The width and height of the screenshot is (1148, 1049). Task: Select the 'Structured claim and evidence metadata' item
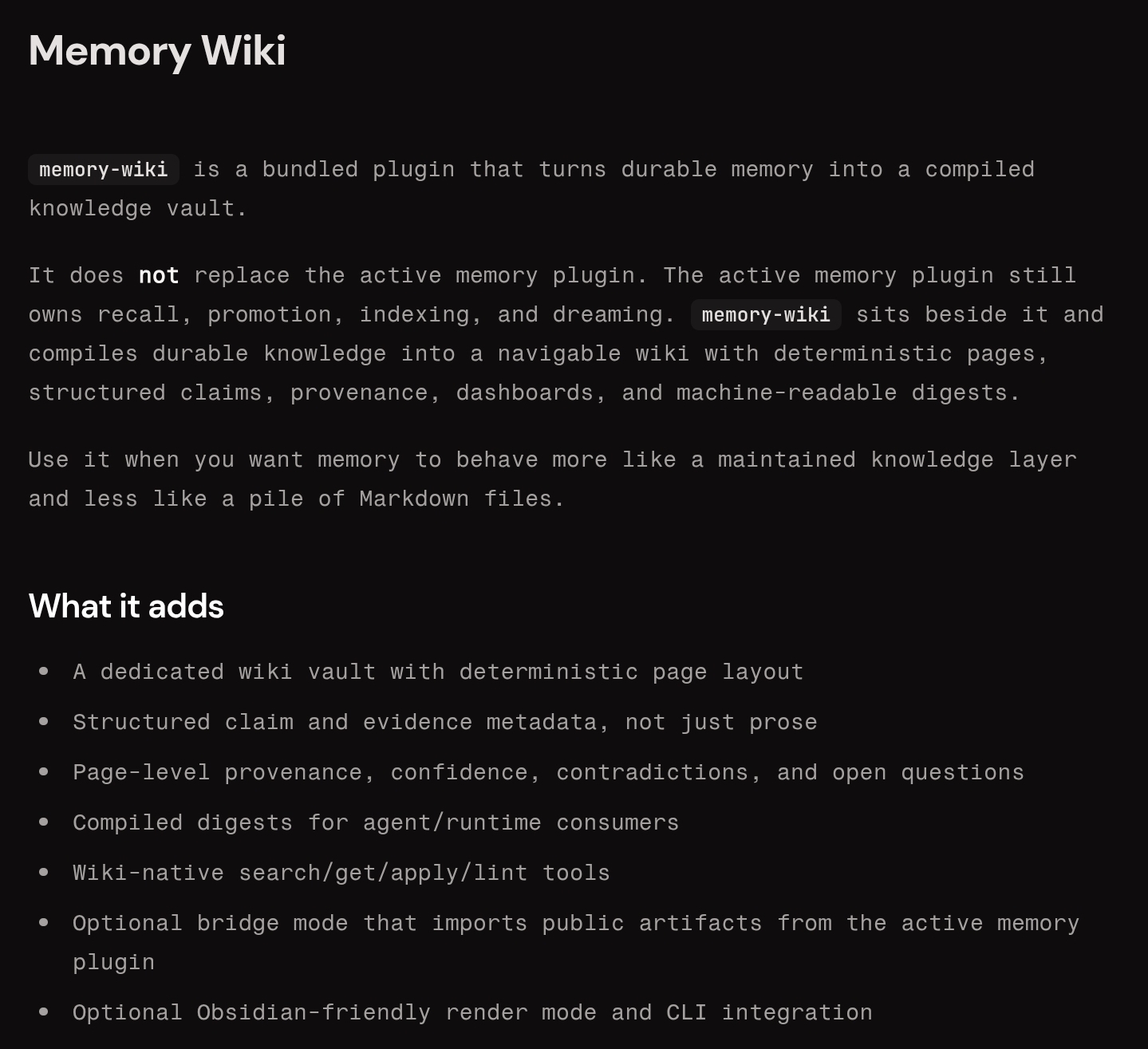[444, 723]
